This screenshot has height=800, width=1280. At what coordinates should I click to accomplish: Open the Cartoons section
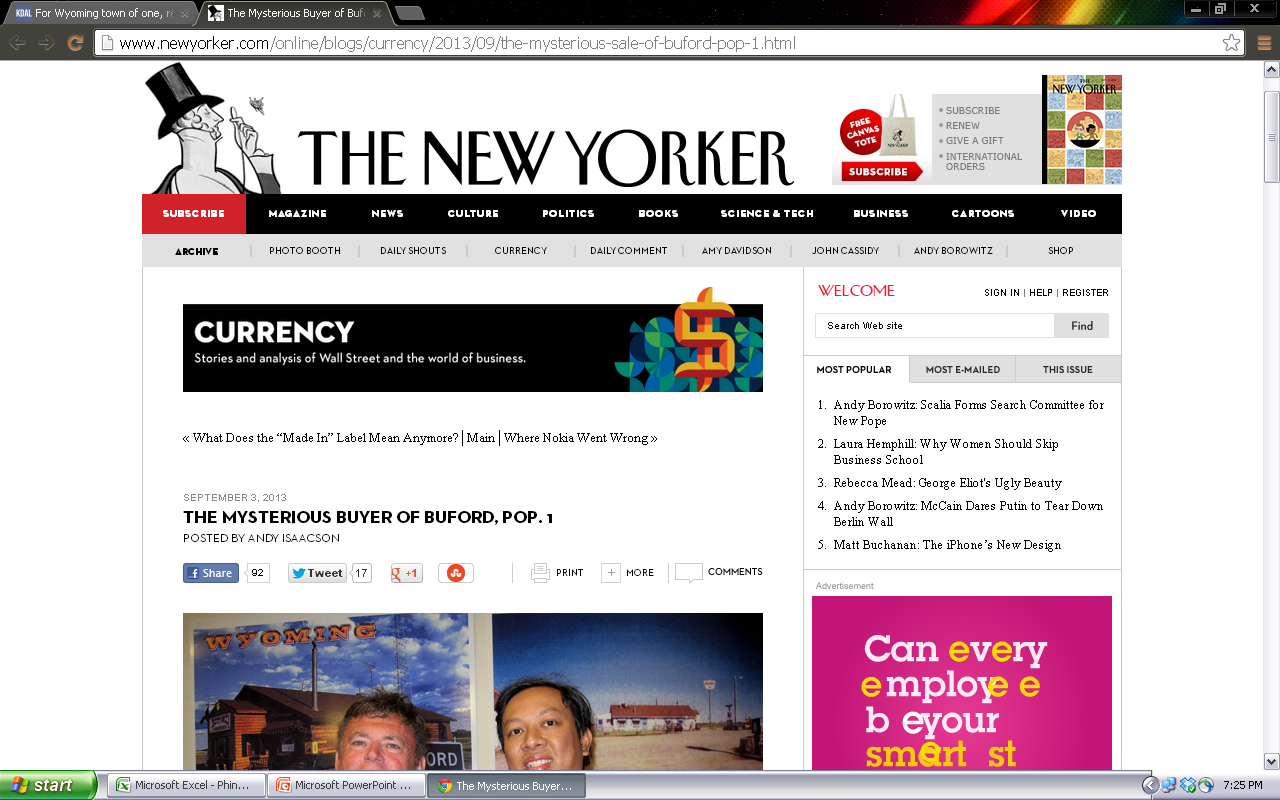(x=983, y=214)
